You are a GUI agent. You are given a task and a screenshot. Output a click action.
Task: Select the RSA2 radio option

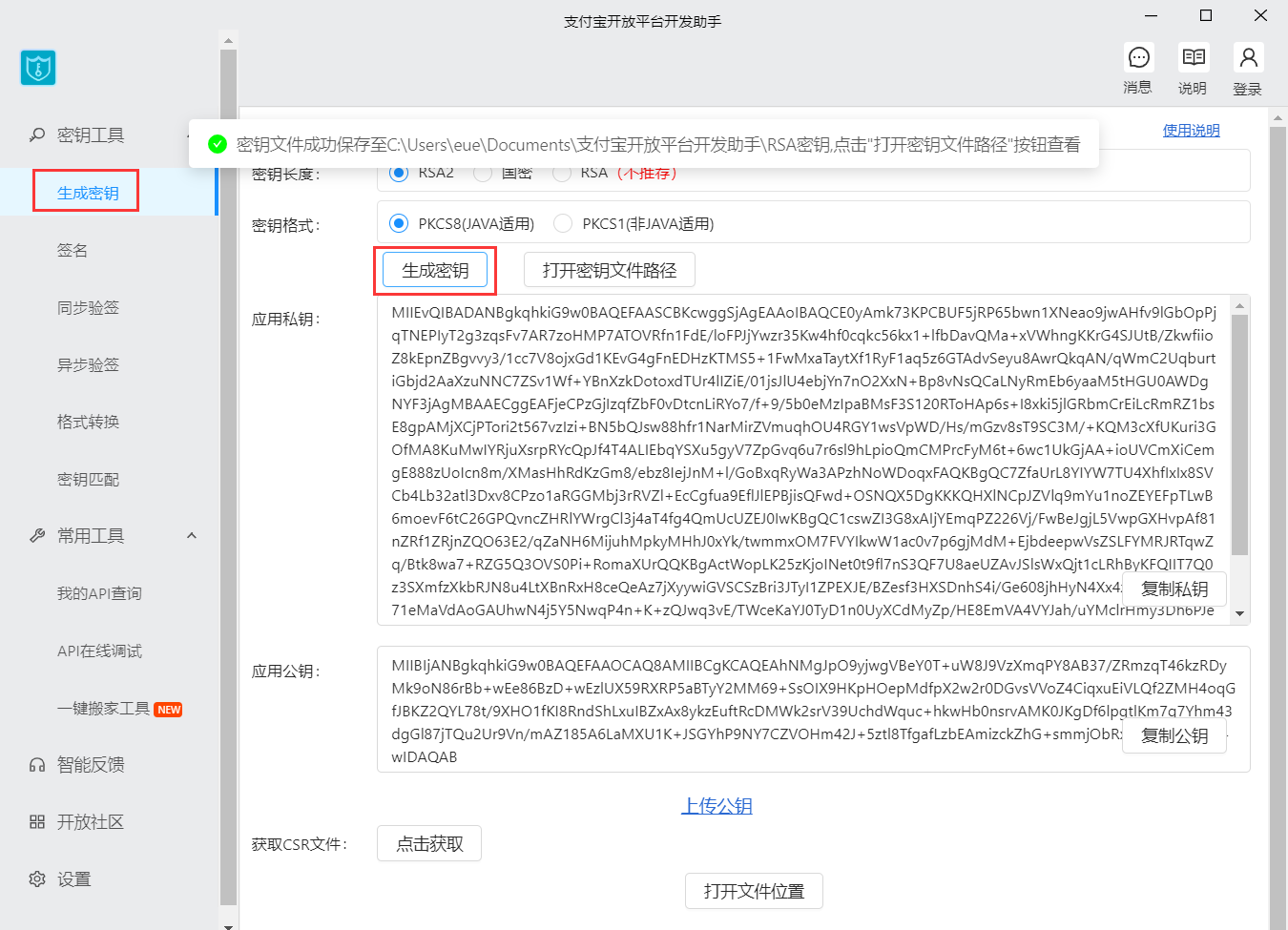pos(399,172)
